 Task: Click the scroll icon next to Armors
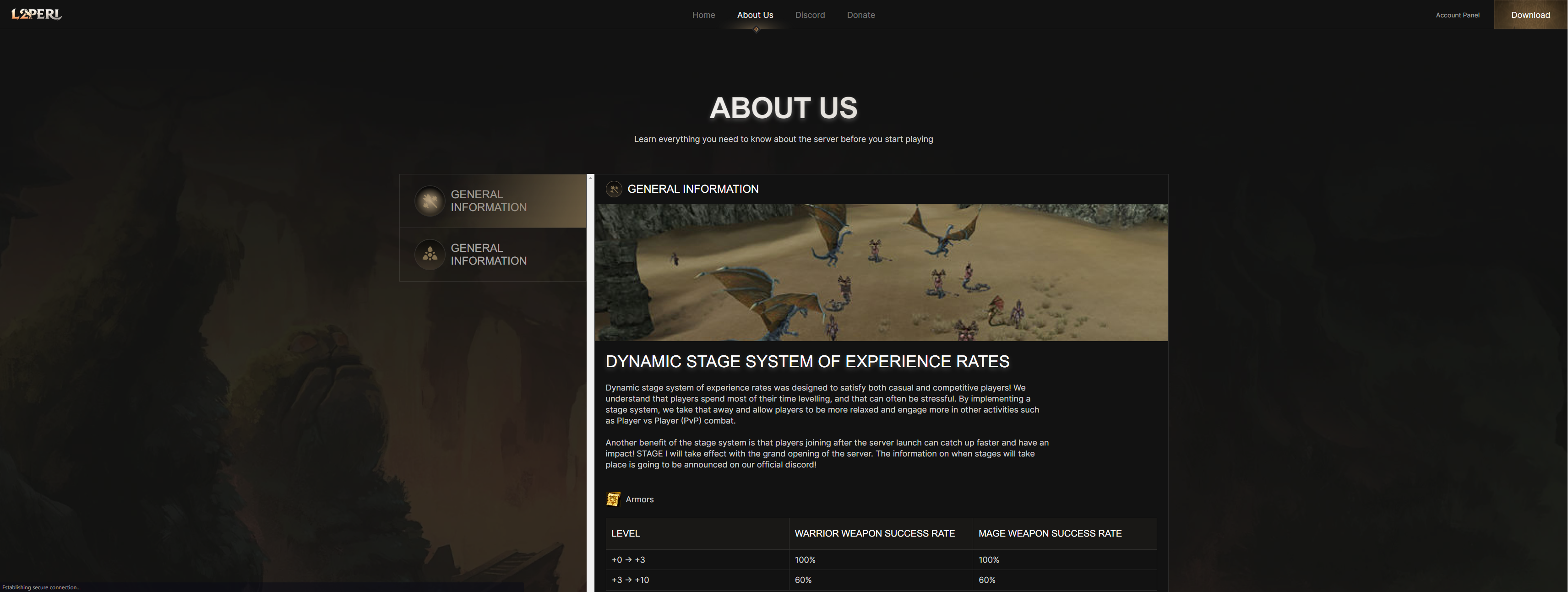click(613, 500)
